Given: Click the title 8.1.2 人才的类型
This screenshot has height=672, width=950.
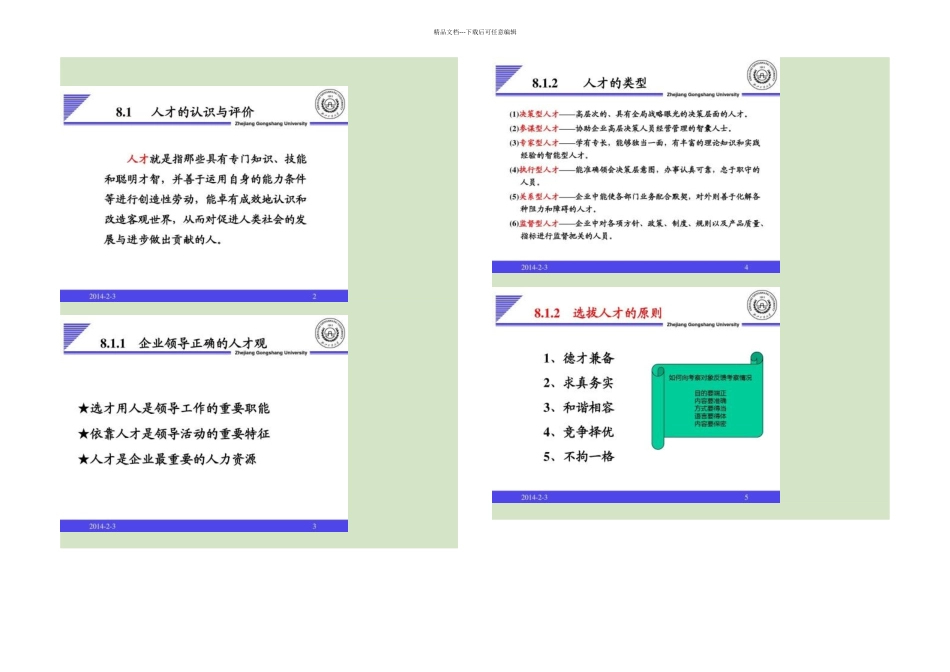Looking at the screenshot, I should (x=589, y=83).
